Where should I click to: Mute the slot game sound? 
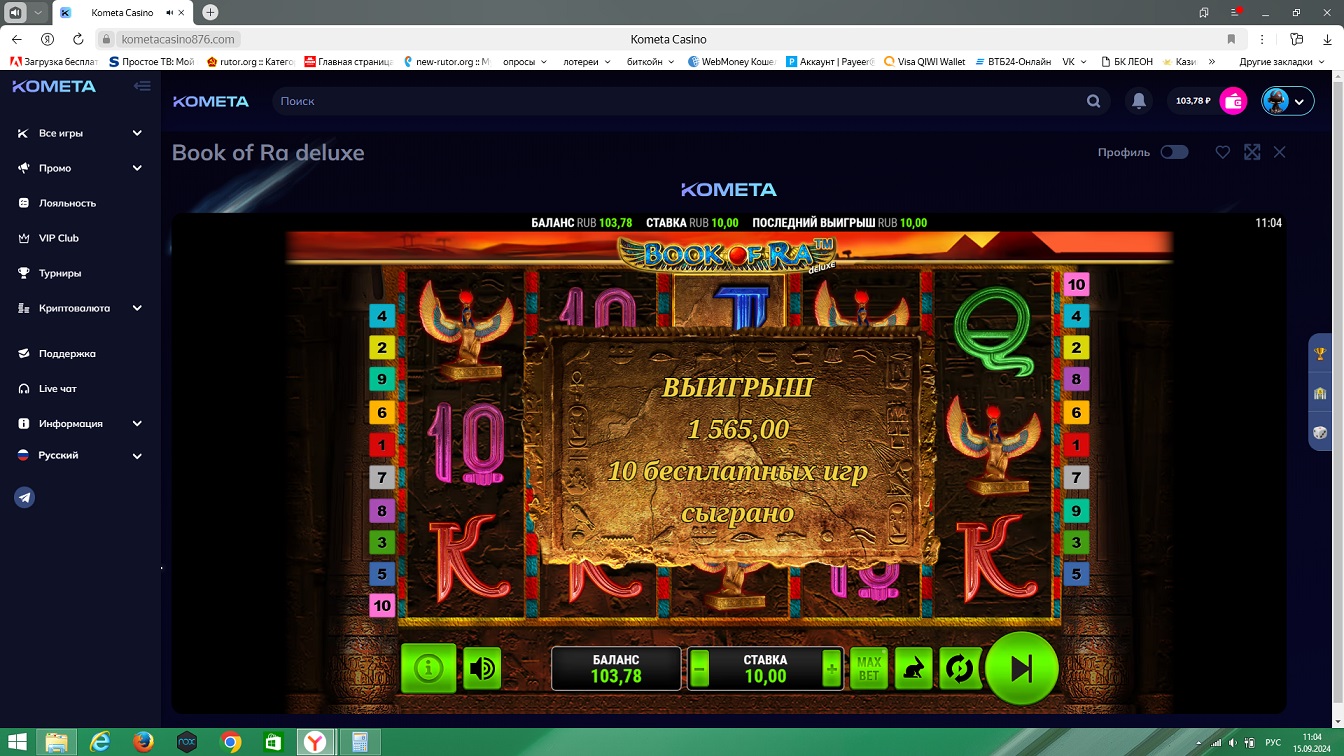click(482, 668)
